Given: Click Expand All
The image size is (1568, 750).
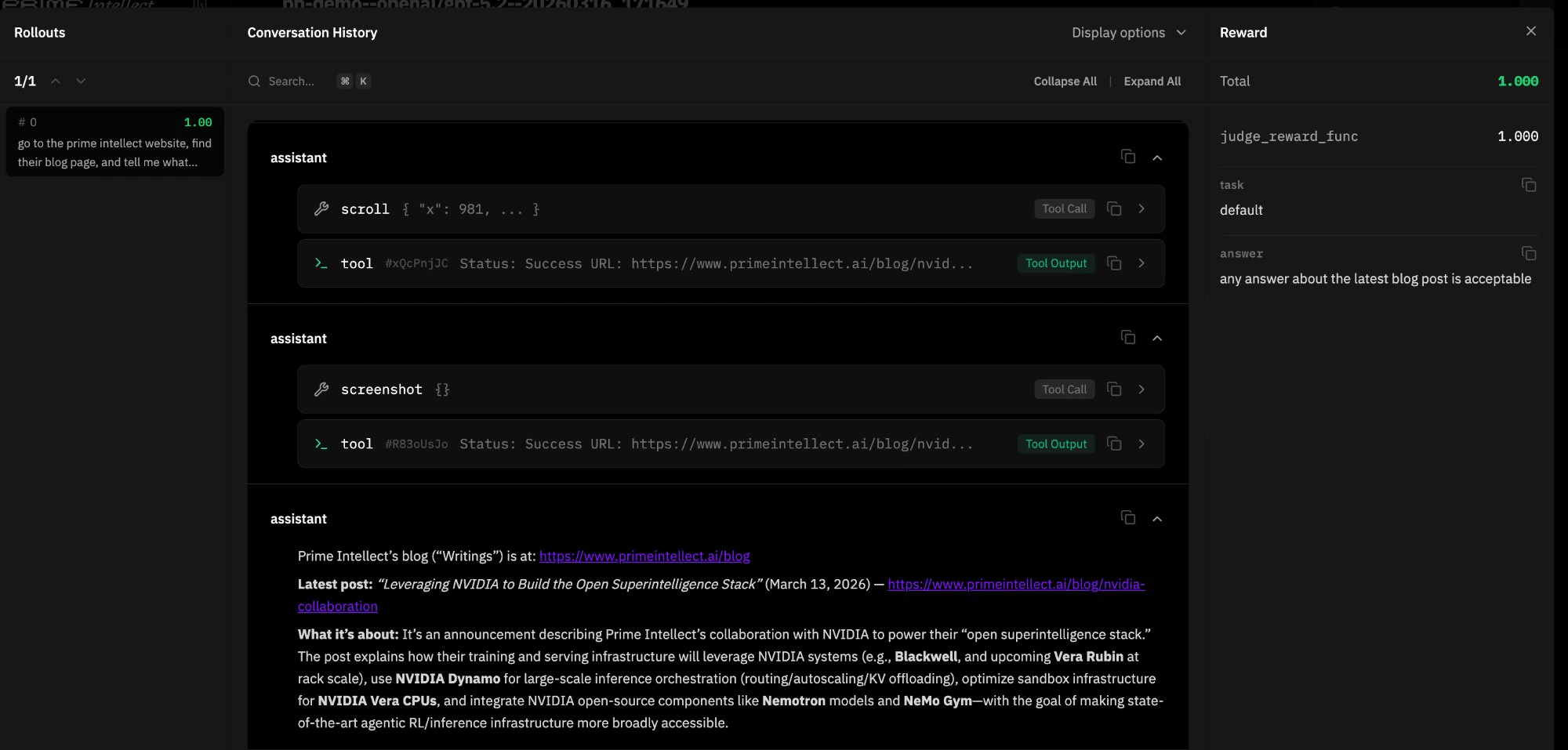Looking at the screenshot, I should (x=1152, y=81).
